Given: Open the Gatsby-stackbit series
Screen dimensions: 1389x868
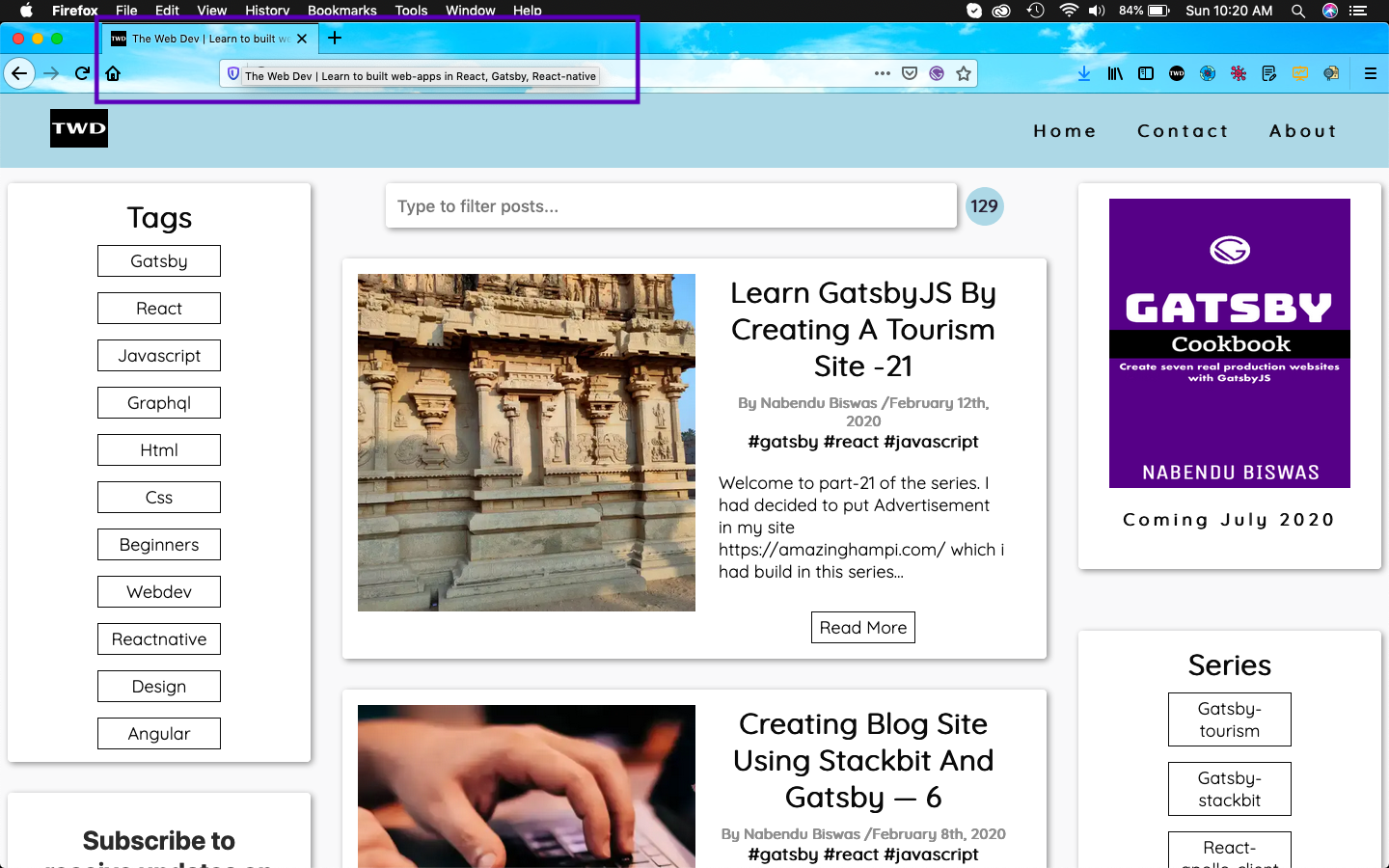Looking at the screenshot, I should pos(1230,789).
